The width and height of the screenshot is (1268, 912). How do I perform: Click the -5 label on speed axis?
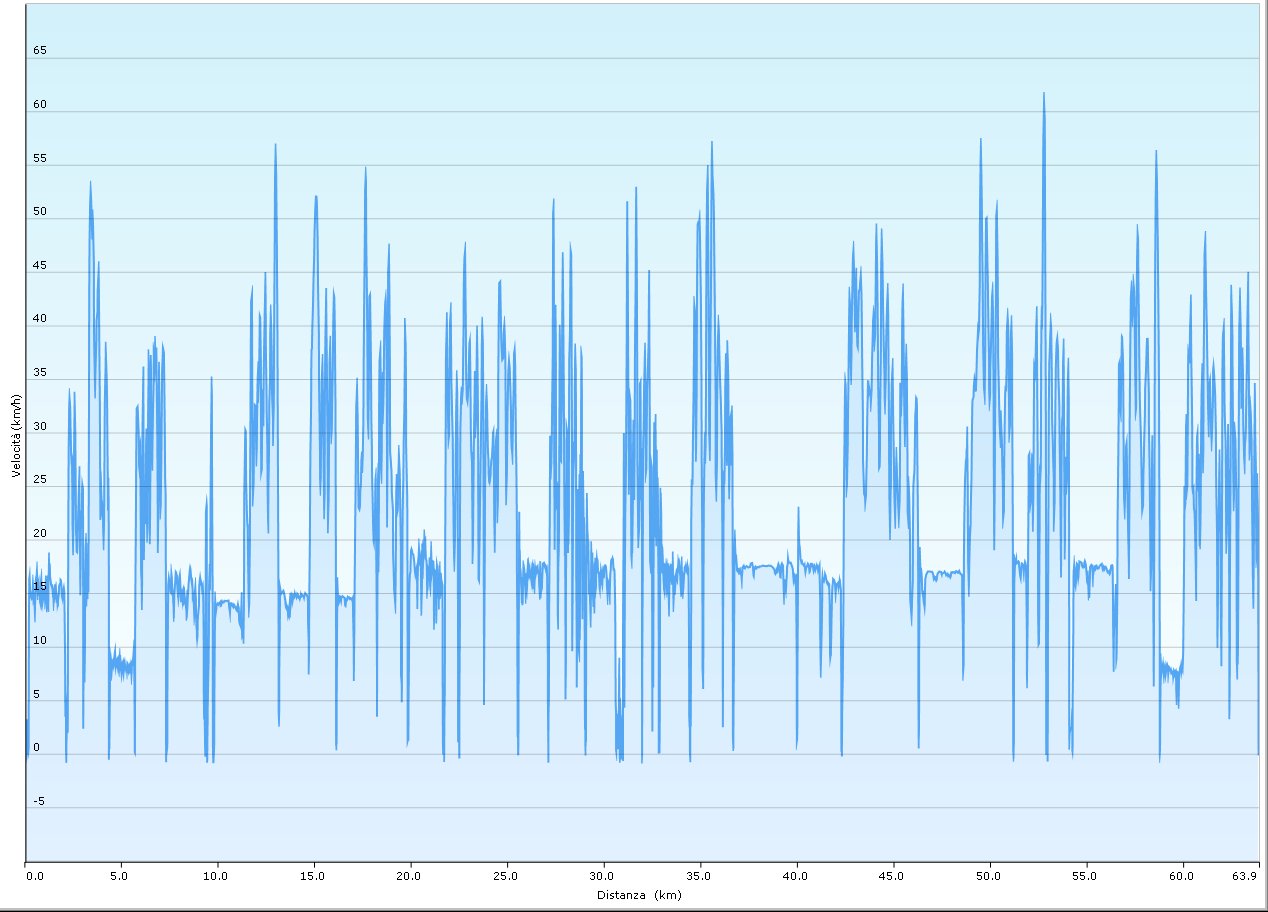tap(40, 801)
